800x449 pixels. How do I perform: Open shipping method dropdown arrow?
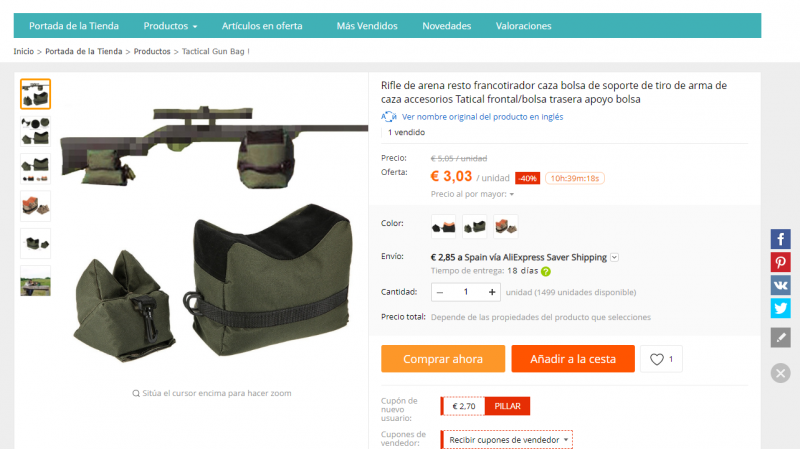point(614,257)
